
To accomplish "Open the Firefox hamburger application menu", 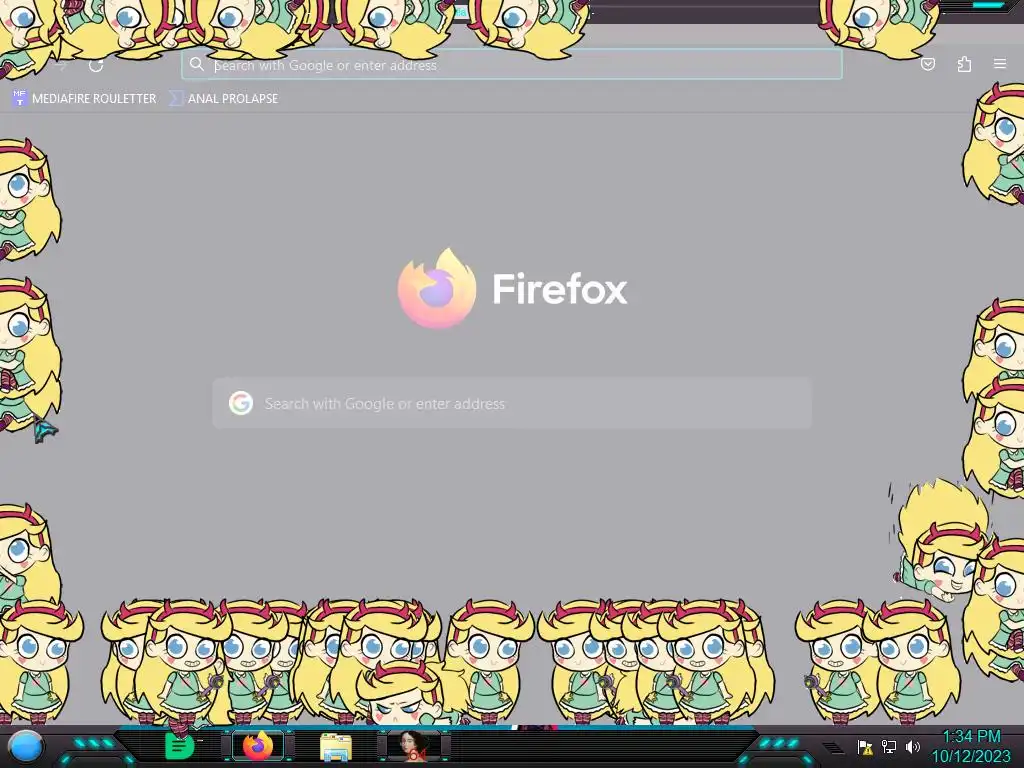I will [x=1000, y=64].
